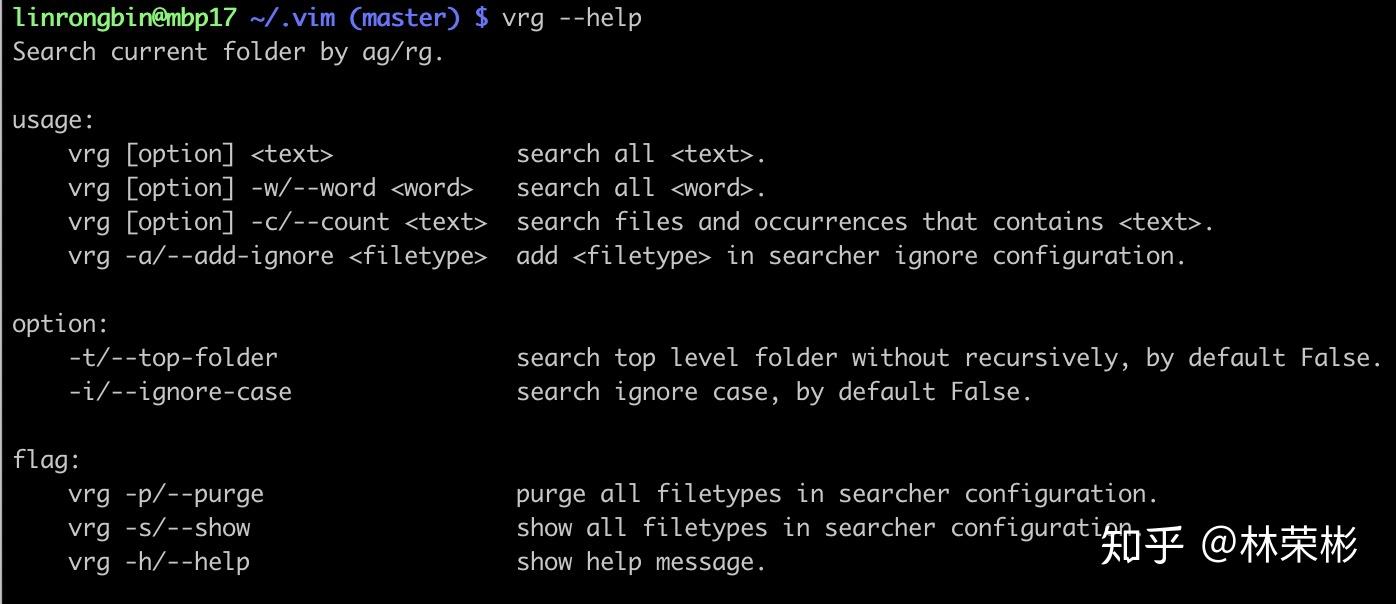The height and width of the screenshot is (604, 1396).
Task: Click the '-i/--ignore-case' option text
Action: click(180, 392)
